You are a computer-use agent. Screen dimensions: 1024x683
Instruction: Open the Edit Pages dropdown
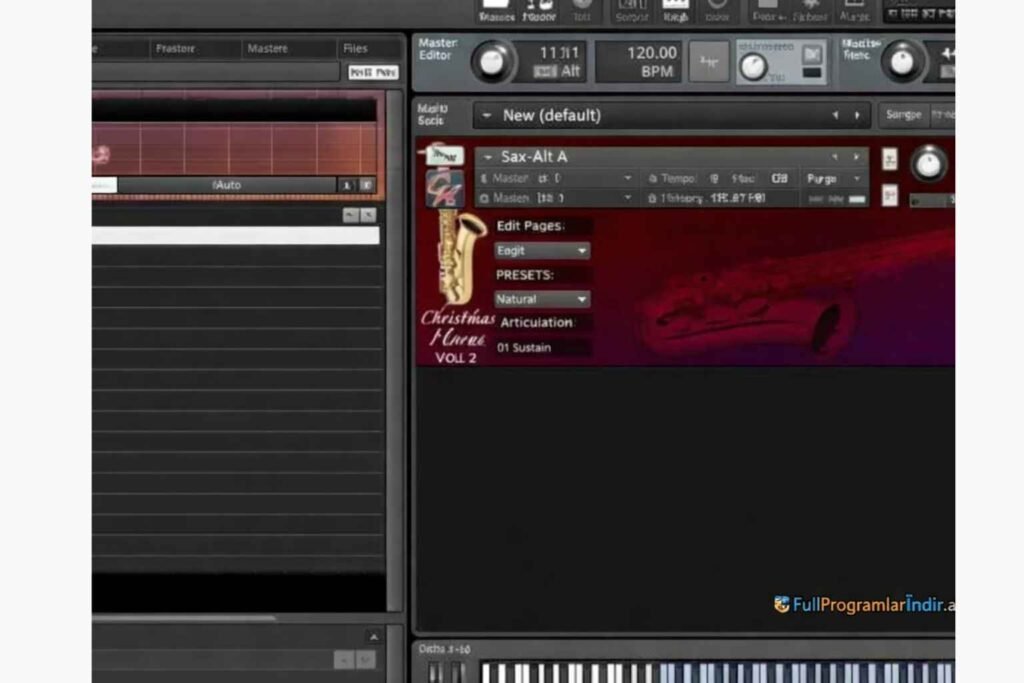(542, 251)
